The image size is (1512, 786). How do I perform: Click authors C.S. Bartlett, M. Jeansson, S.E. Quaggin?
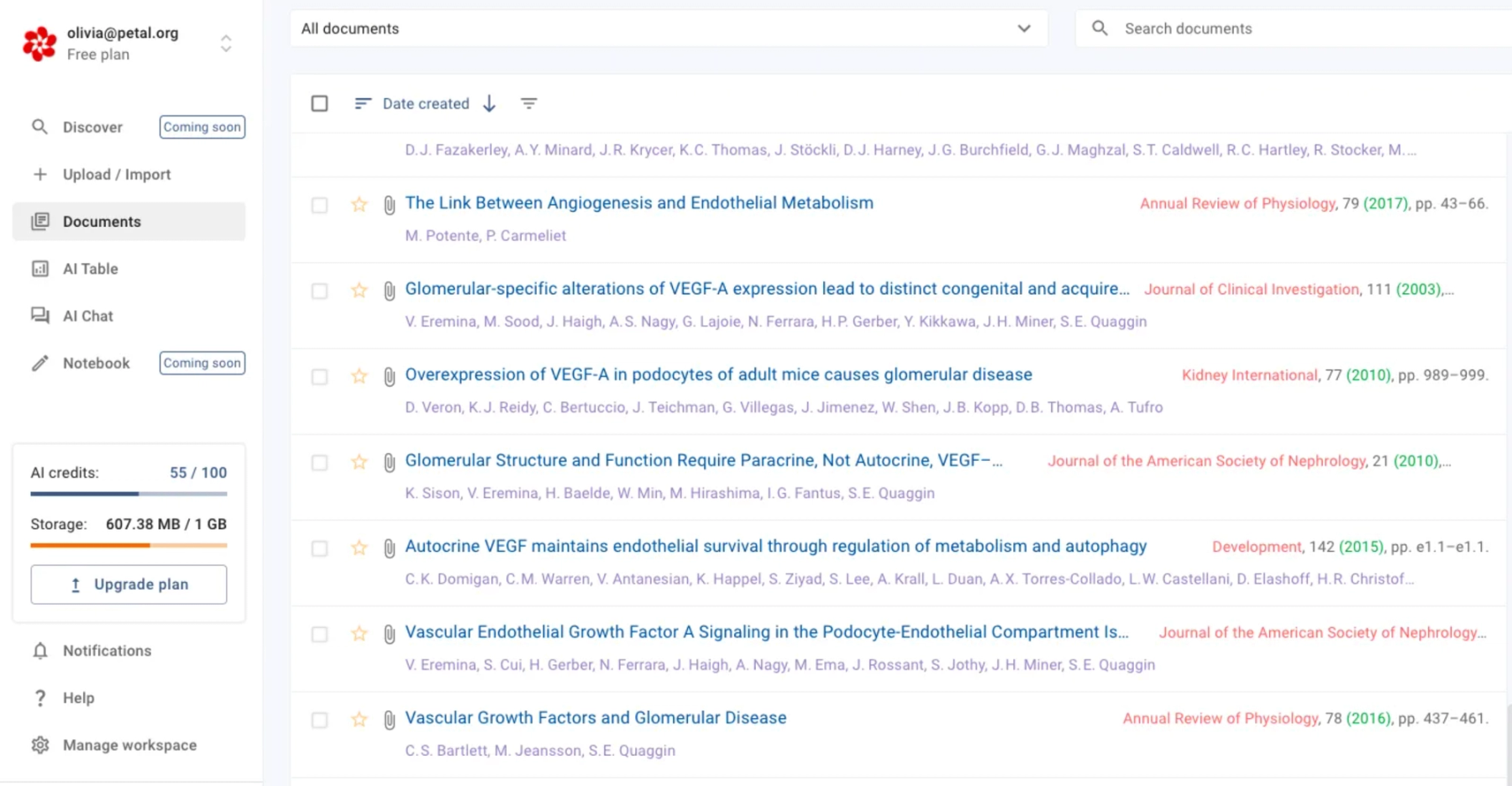click(x=540, y=751)
